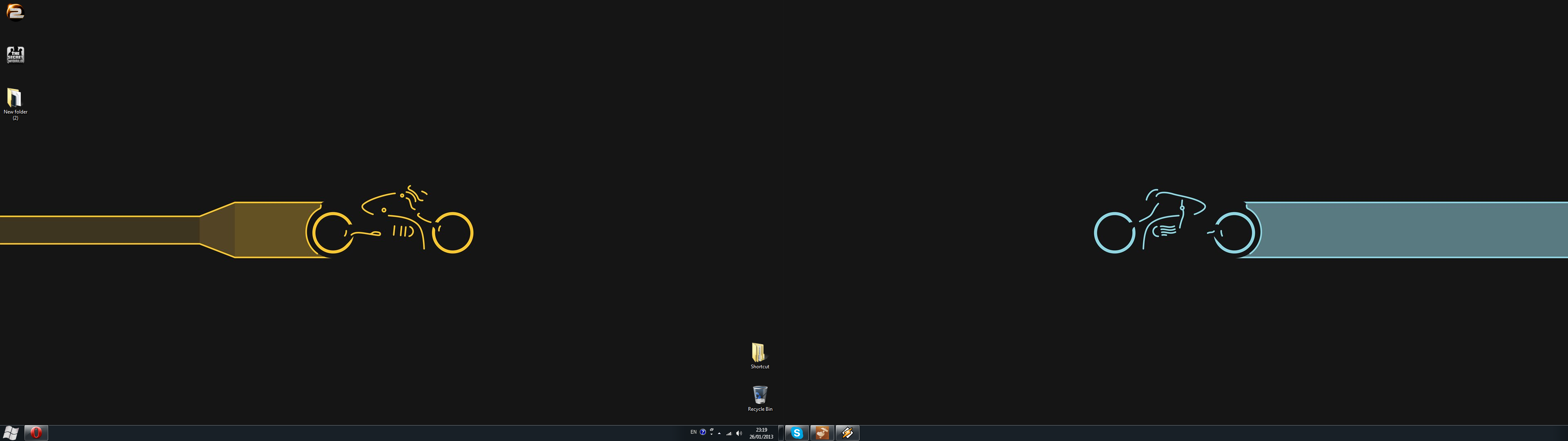The image size is (1568, 441).
Task: Select the Shortcut folder icon
Action: pyautogui.click(x=758, y=352)
